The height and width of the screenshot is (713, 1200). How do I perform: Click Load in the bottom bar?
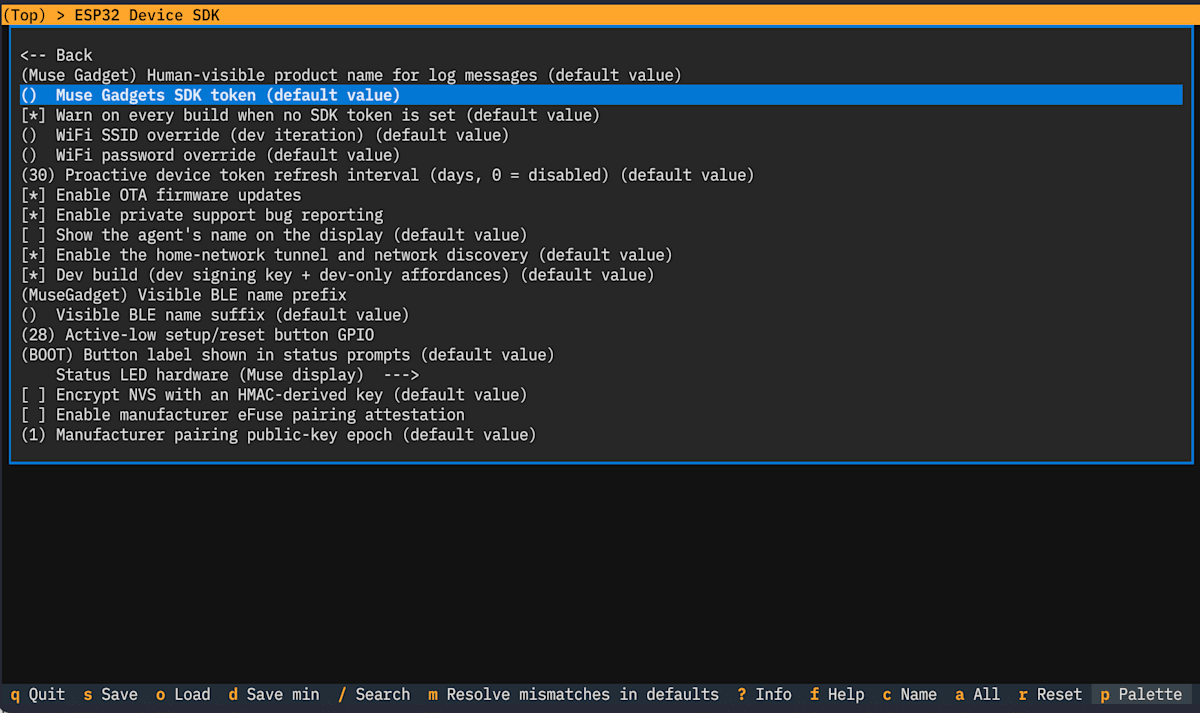click(x=183, y=694)
